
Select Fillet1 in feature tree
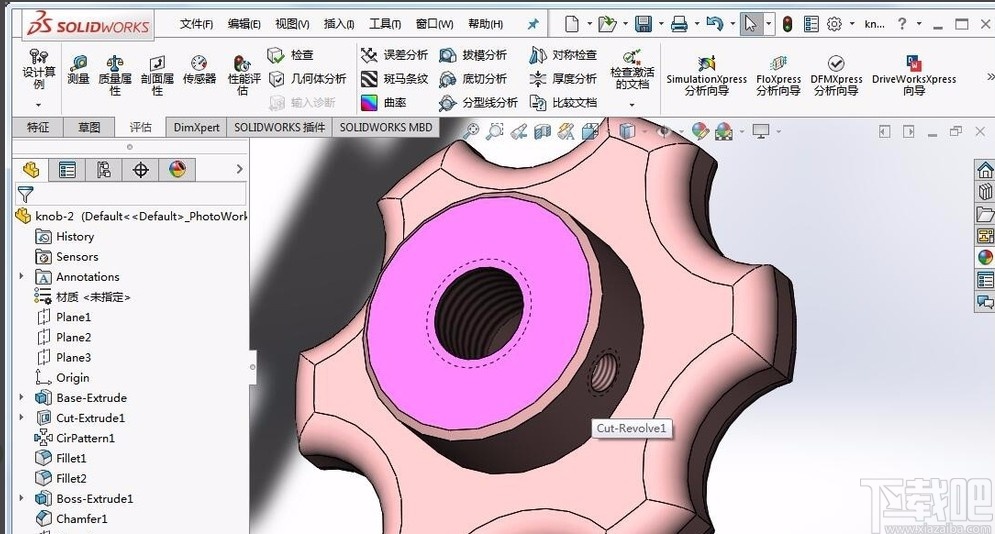tap(61, 458)
